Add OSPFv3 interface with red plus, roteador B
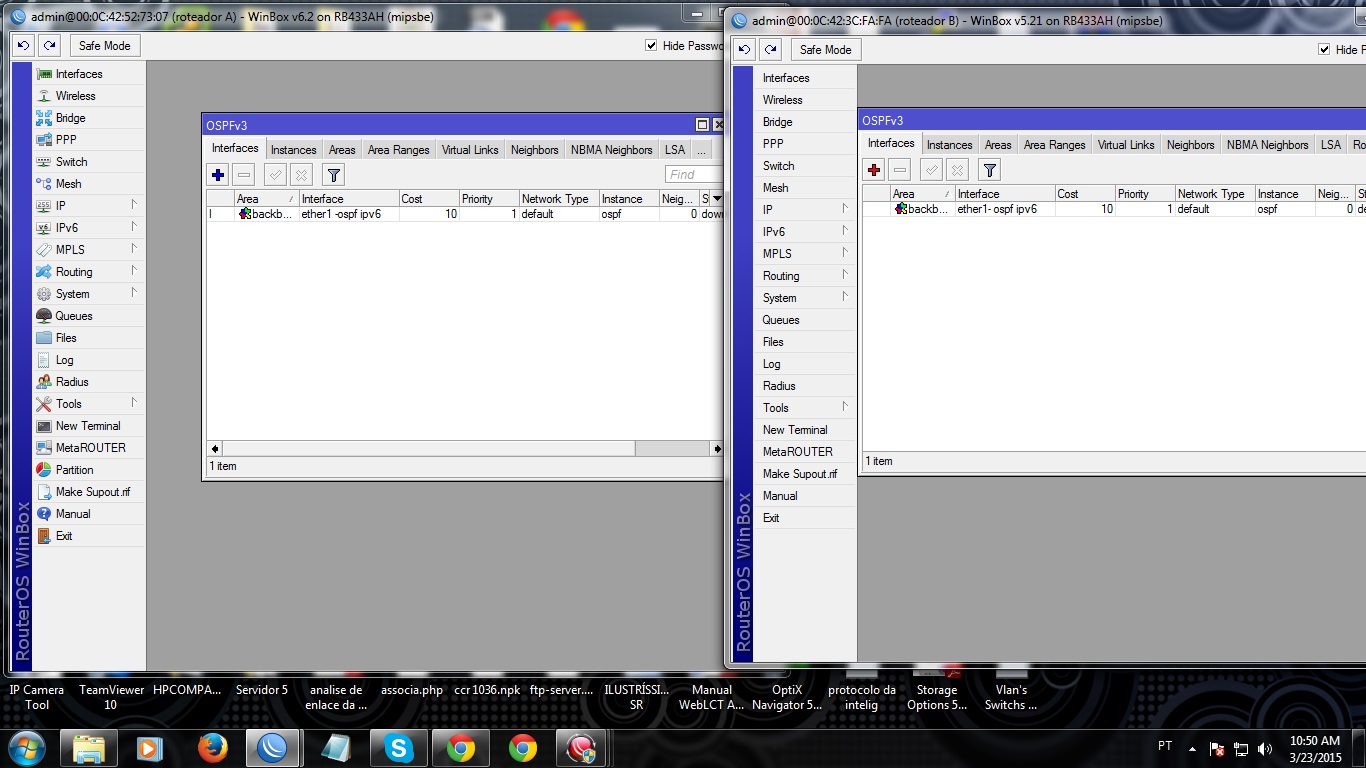 point(874,170)
